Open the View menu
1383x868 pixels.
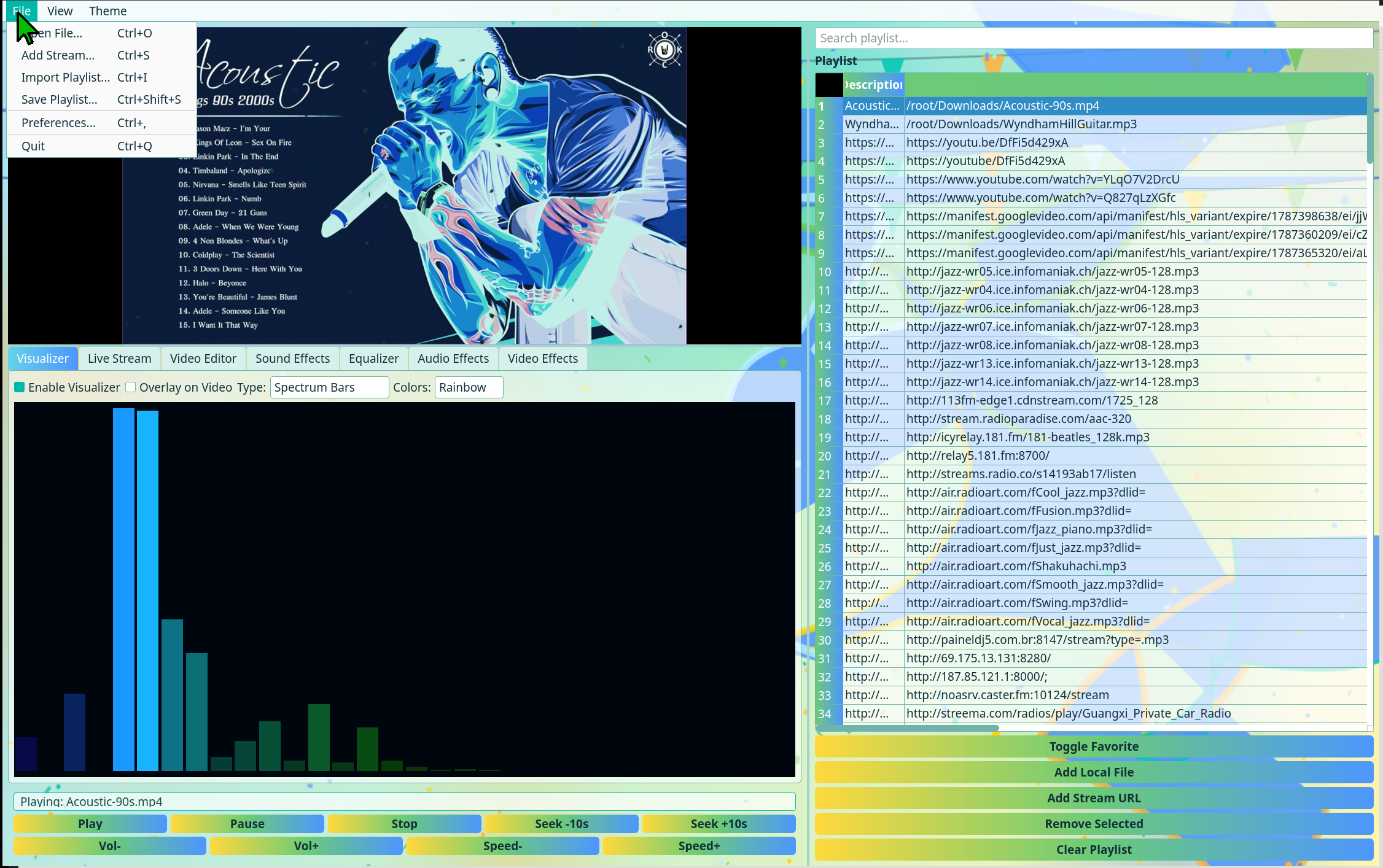[60, 11]
